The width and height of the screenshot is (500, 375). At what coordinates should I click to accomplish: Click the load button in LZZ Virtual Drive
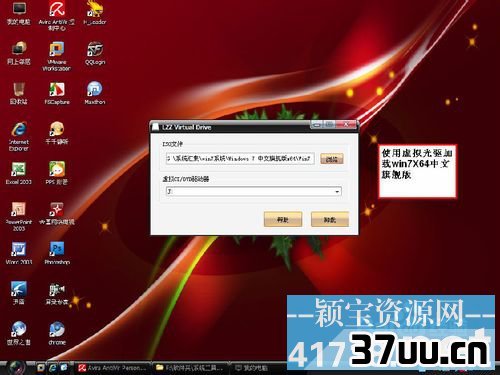pos(283,219)
